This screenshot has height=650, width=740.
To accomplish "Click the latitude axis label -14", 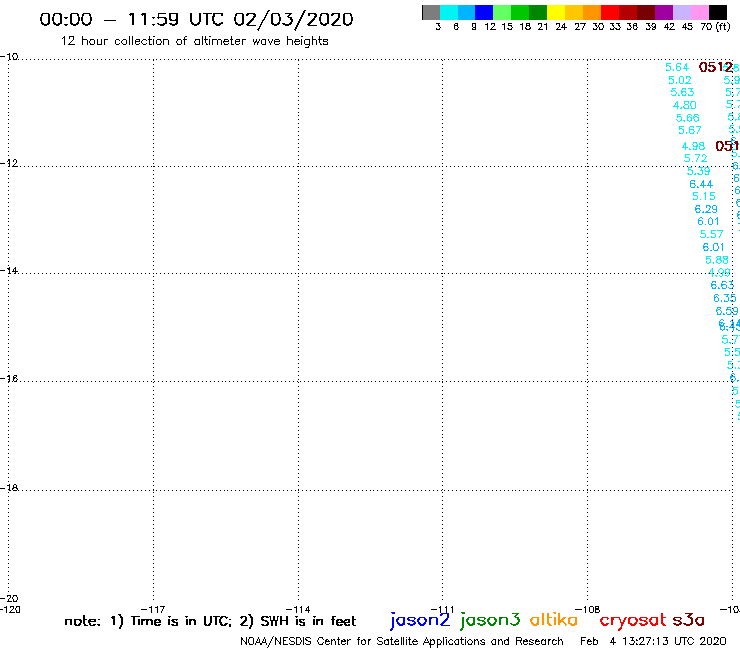I will 9,270.
